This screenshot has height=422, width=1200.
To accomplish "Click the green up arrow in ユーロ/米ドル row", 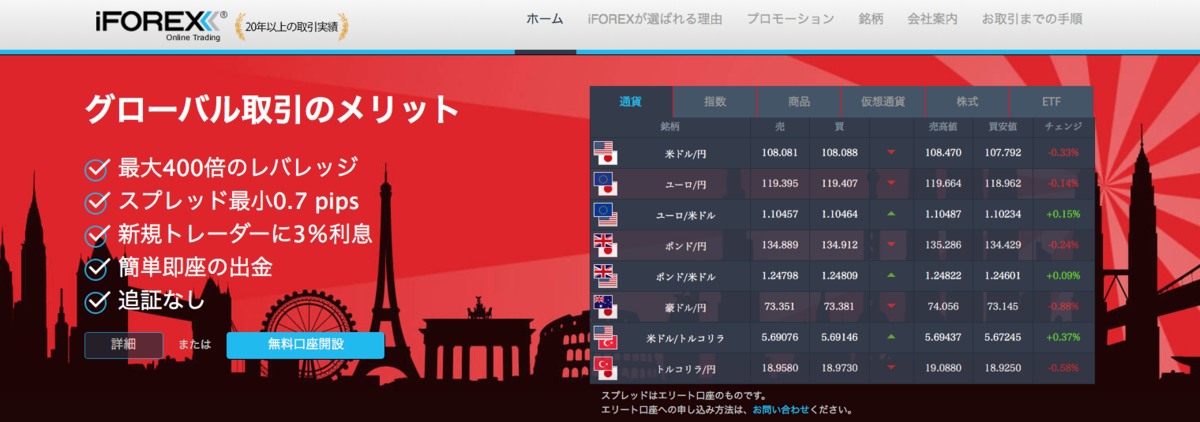I will pyautogui.click(x=891, y=214).
